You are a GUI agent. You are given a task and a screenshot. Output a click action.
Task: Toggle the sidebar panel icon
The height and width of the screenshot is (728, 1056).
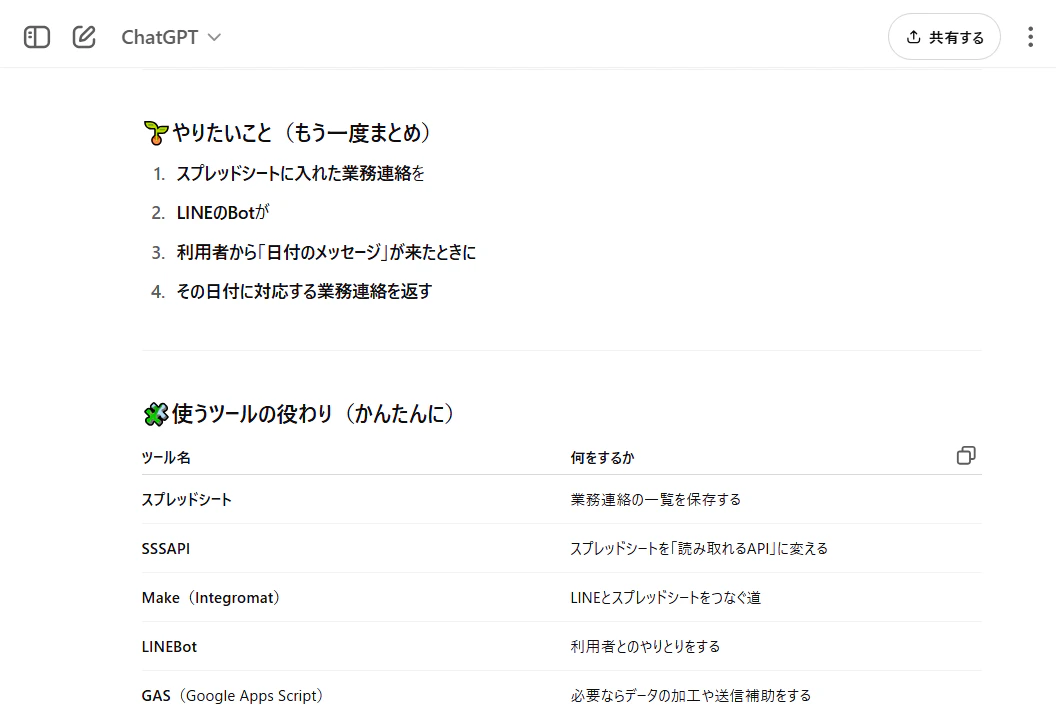pos(37,37)
